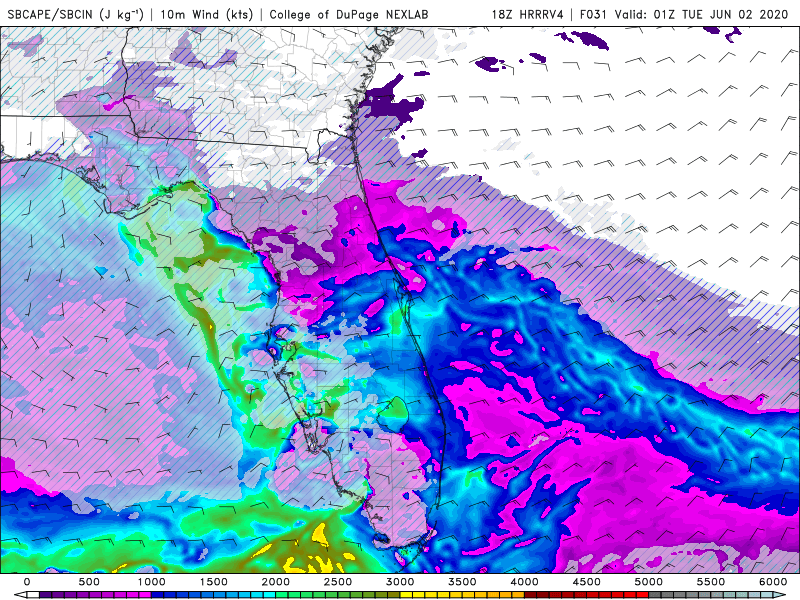Screen dimensions: 800x600
Task: Click the right arrow end of the colorbar
Action: click(780, 595)
